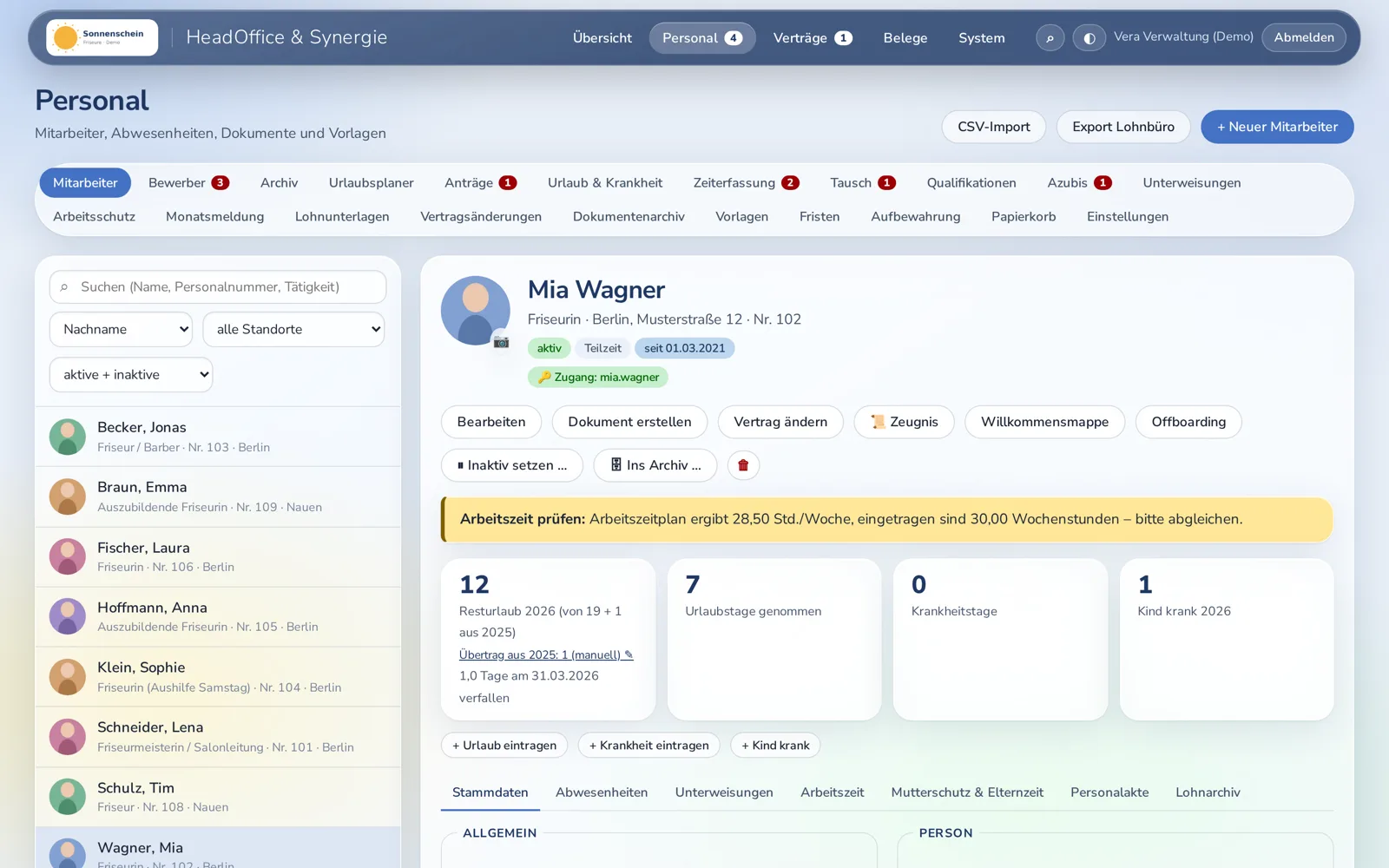Image resolution: width=1389 pixels, height=868 pixels.
Task: Click Ins Archiv button
Action: [x=655, y=465]
